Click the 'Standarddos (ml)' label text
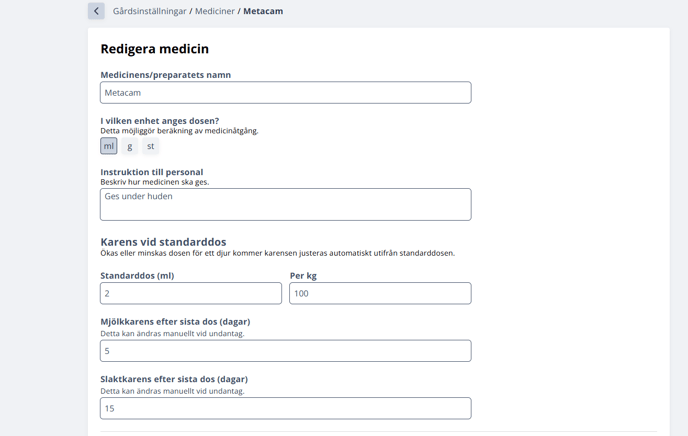 click(137, 276)
